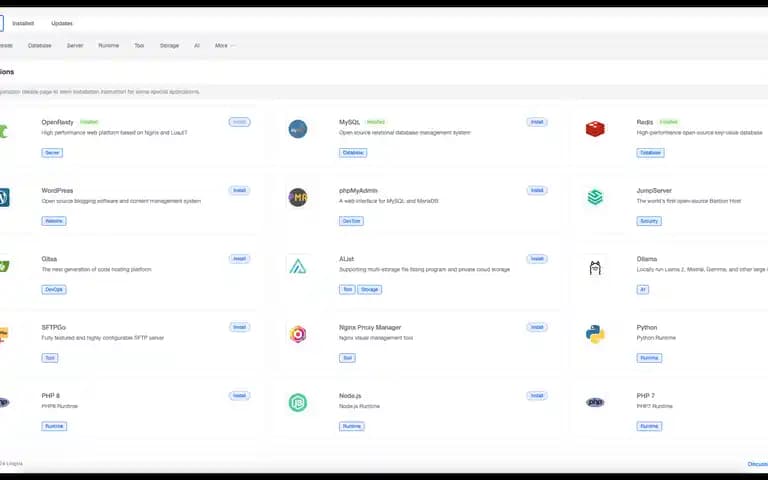Click the Website tag under WordPress
The image size is (768, 480).
[54, 221]
